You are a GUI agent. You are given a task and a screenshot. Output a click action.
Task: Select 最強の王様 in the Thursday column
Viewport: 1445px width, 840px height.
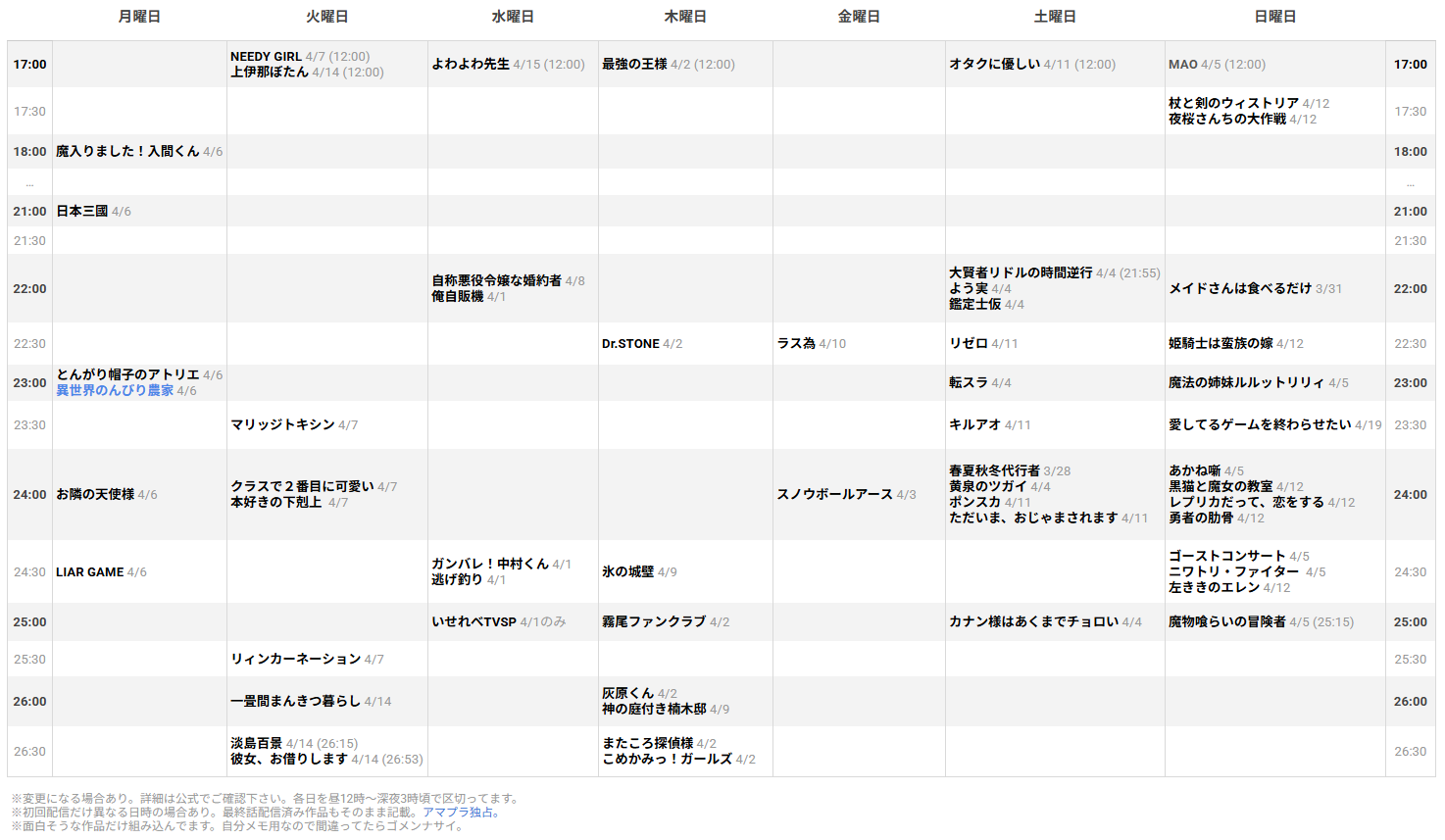634,65
